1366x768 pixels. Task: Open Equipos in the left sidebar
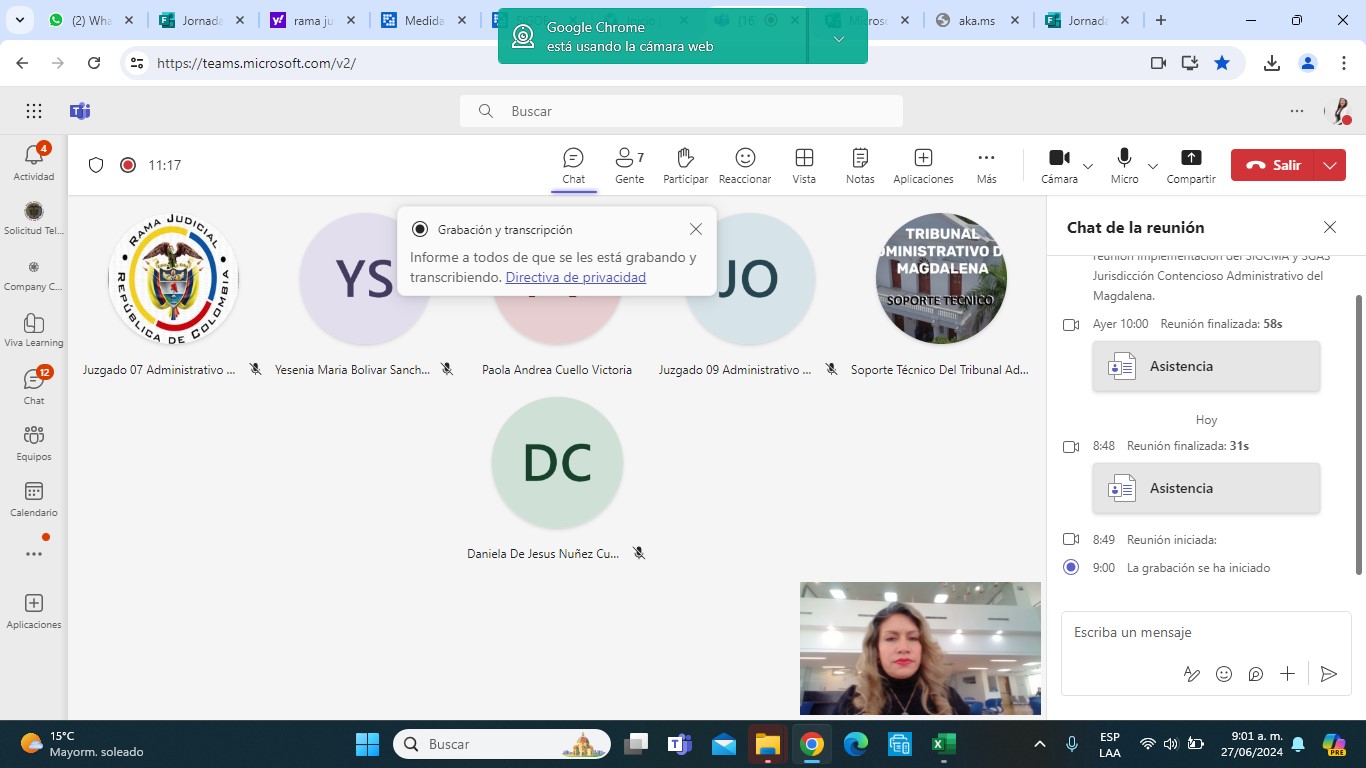point(34,443)
